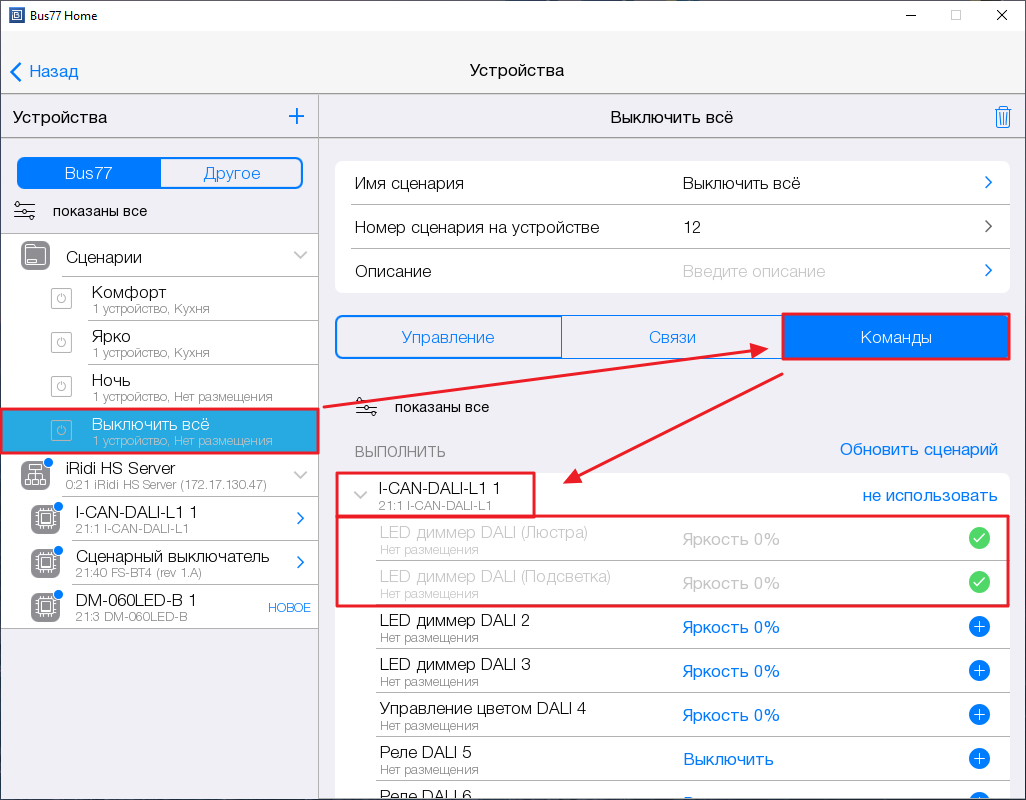Add Реле DALI 5 with plus icon
Image resolution: width=1026 pixels, height=800 pixels.
coord(979,759)
